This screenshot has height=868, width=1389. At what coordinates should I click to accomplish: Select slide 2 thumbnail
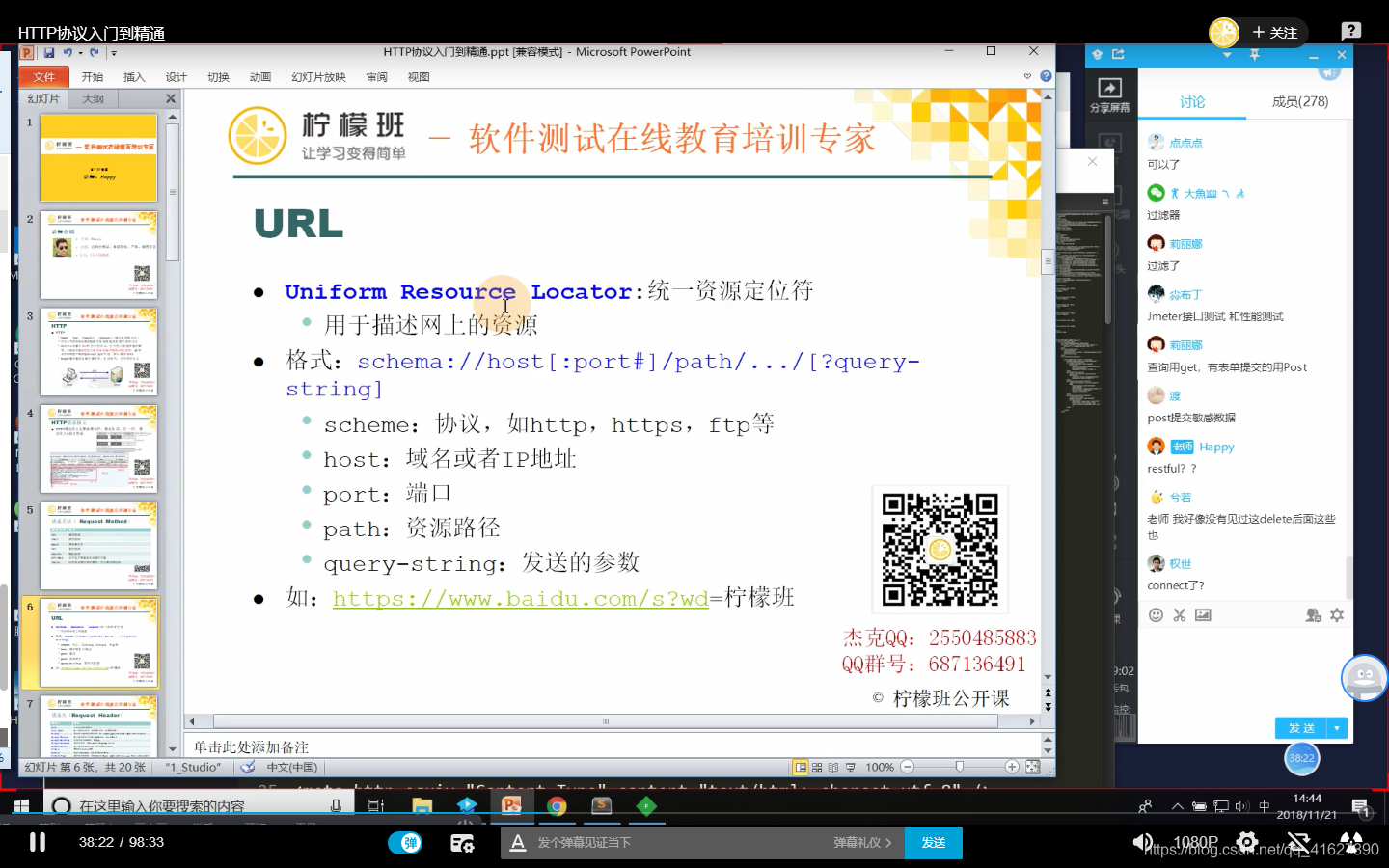98,255
